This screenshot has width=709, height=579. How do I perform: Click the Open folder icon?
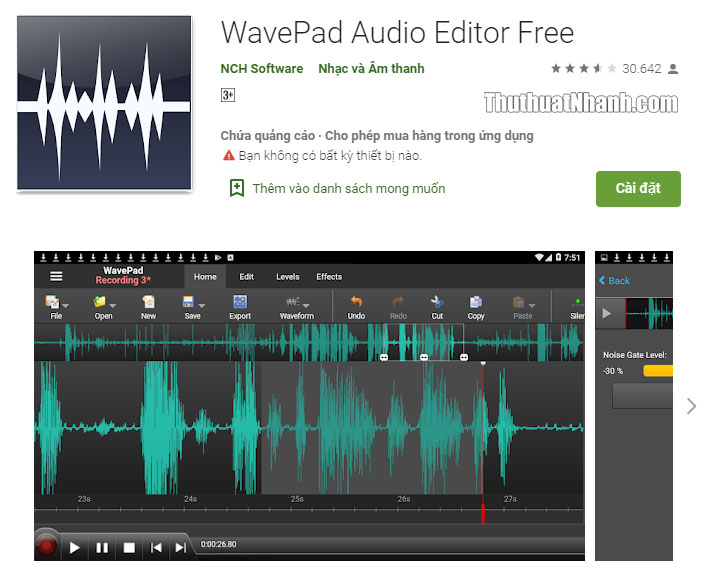coord(99,301)
